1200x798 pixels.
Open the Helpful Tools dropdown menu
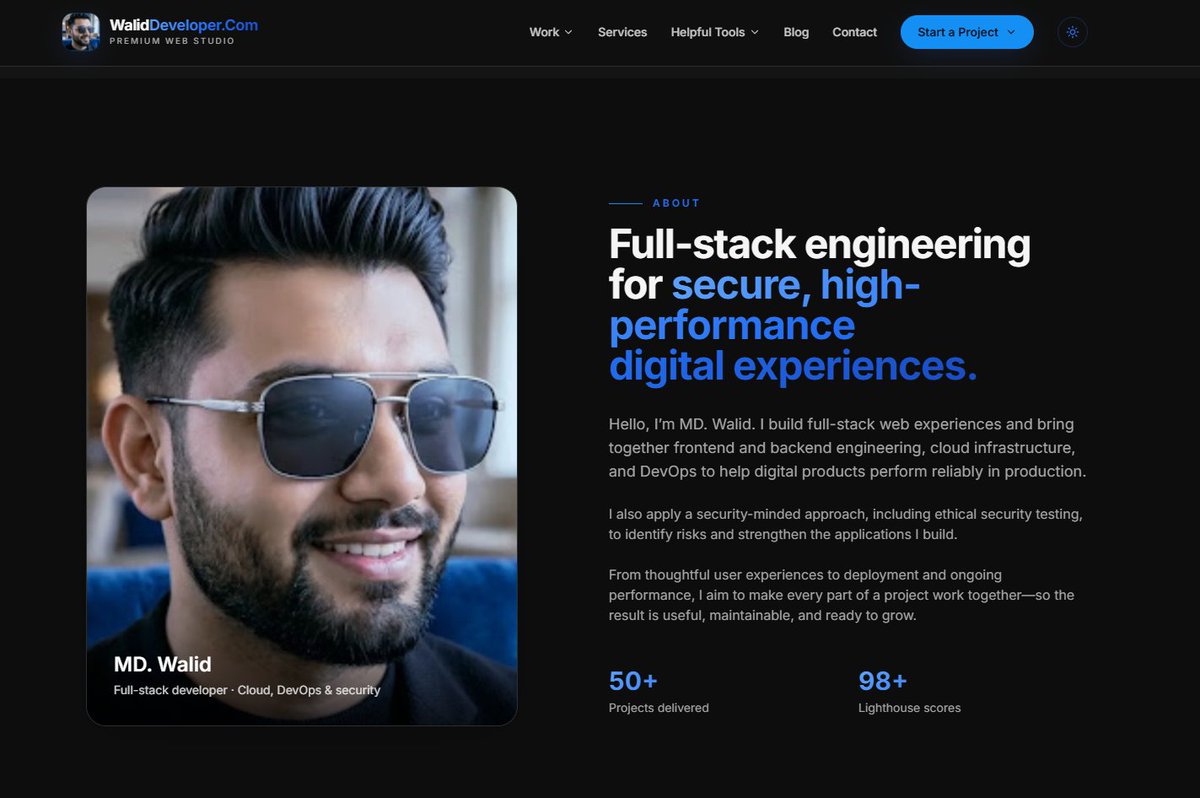(x=715, y=32)
